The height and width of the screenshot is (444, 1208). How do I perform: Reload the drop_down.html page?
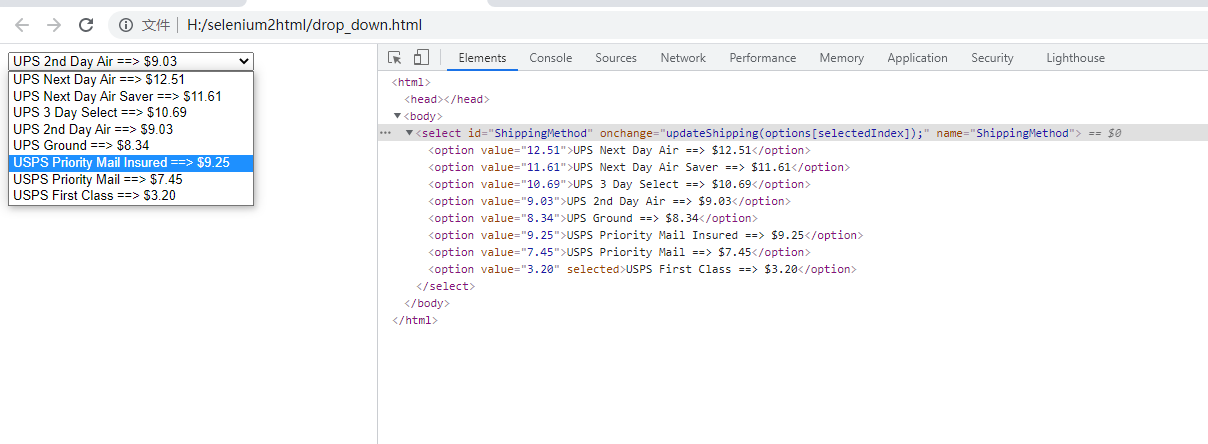click(x=86, y=24)
